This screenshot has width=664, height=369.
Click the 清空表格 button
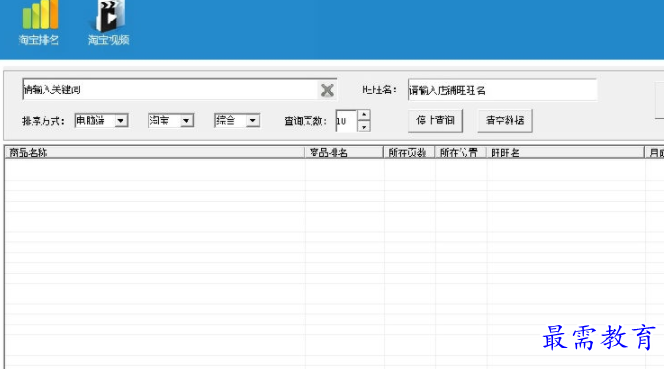click(505, 121)
